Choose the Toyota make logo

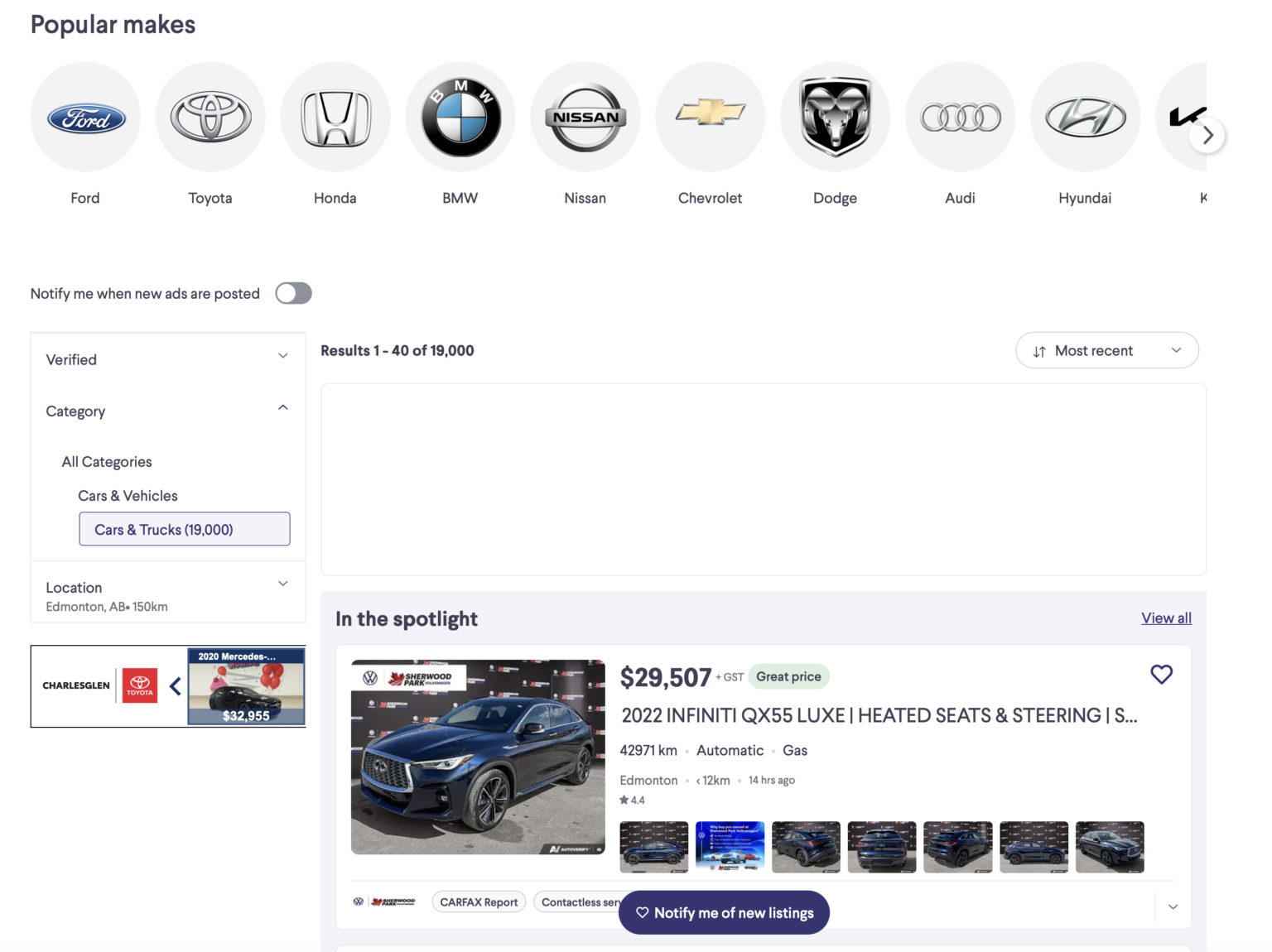click(210, 117)
